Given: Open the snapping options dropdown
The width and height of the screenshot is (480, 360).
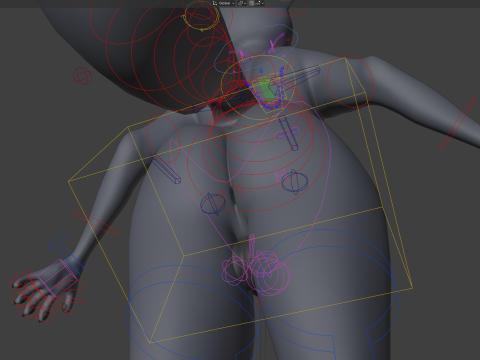Looking at the screenshot, I should coord(260,3).
